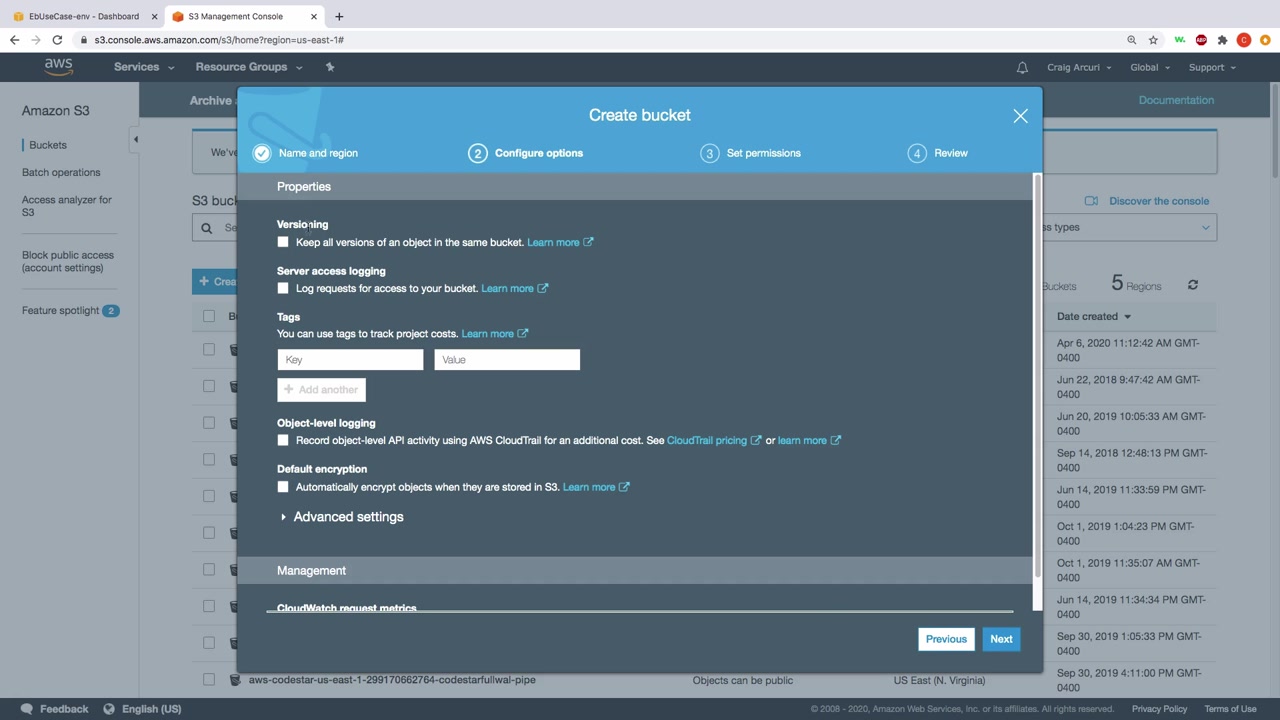Open the Versioning Learn more link
The height and width of the screenshot is (720, 1280).
coord(560,242)
